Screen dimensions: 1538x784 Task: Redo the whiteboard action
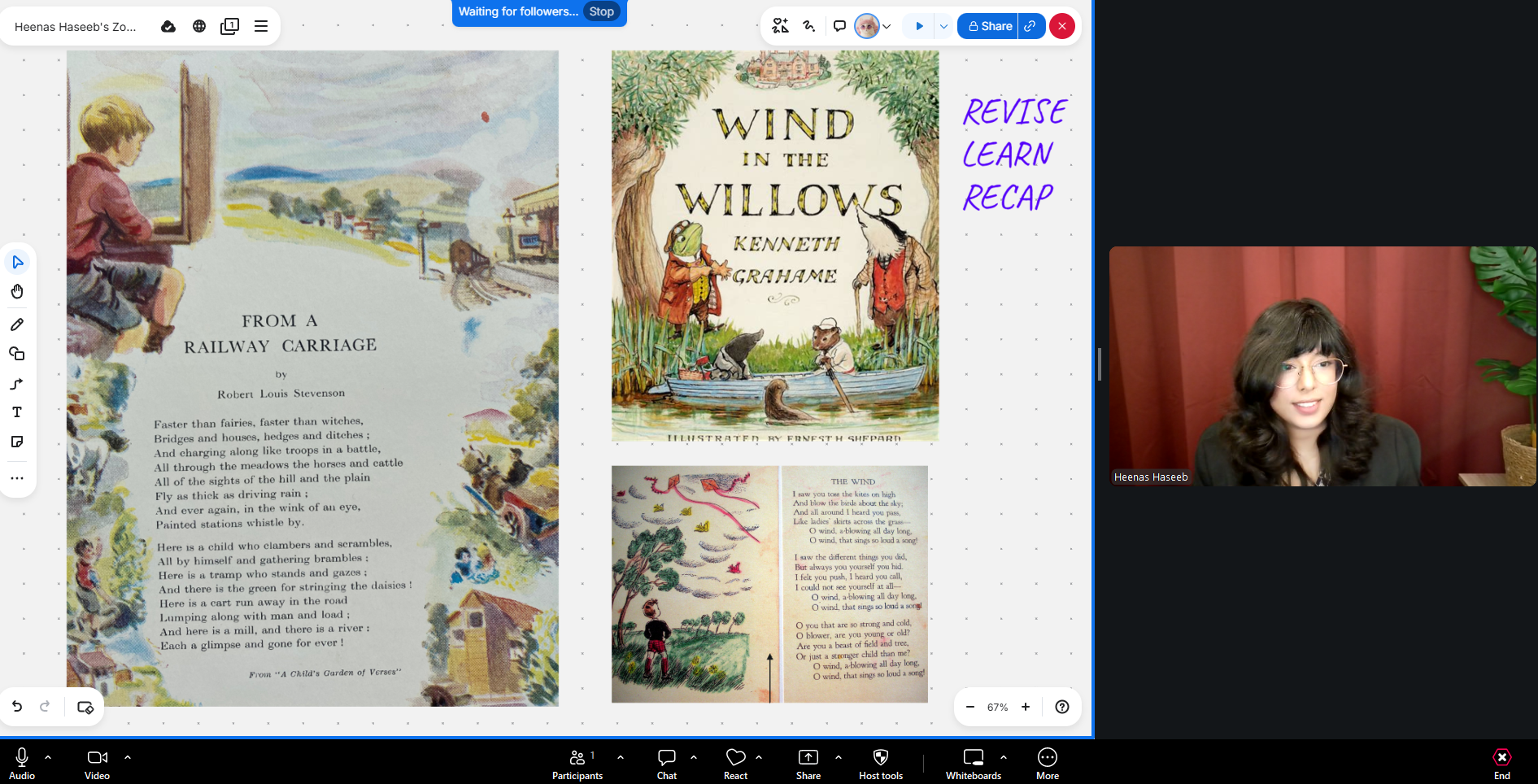pos(45,707)
